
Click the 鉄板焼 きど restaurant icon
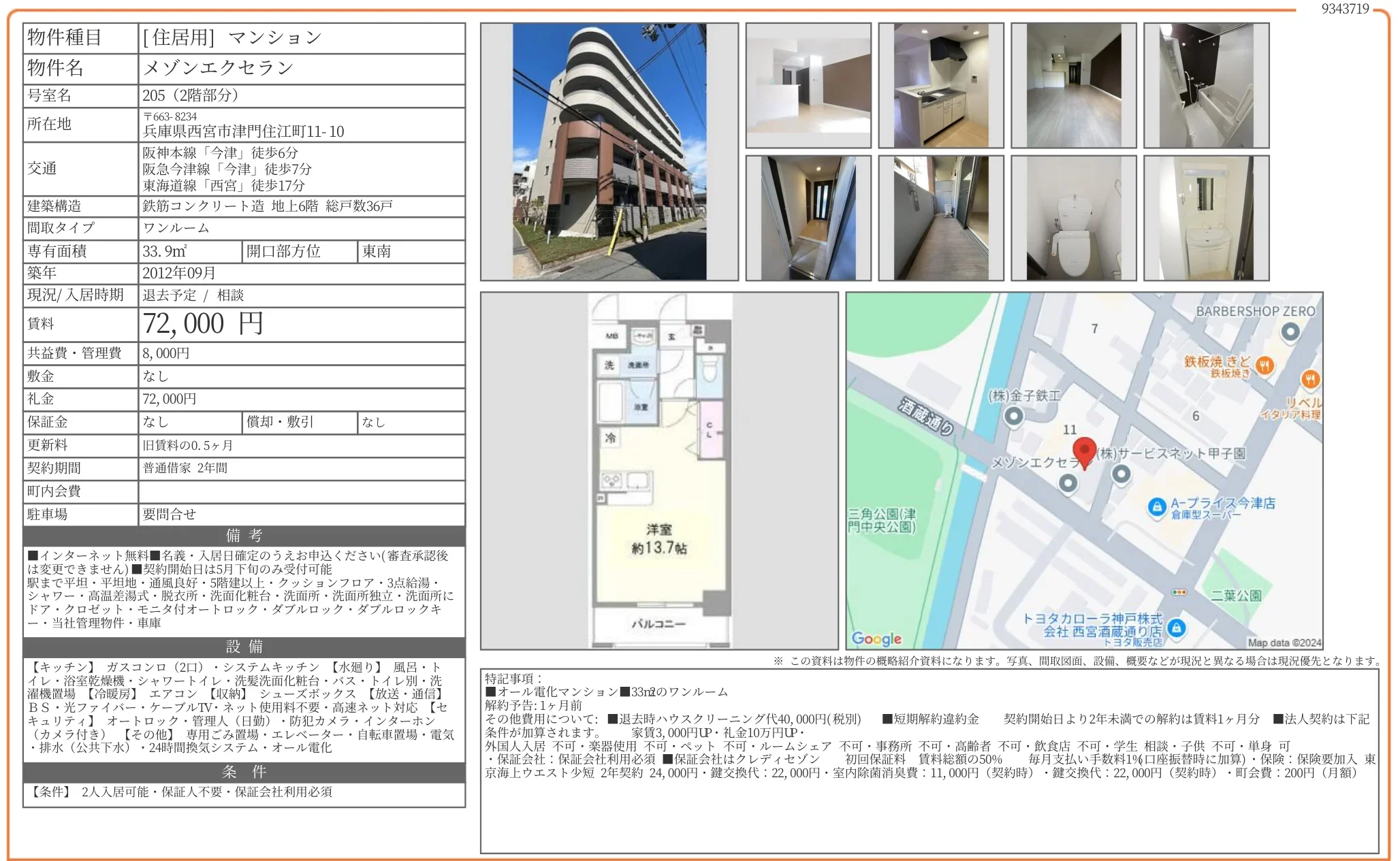point(1264,365)
